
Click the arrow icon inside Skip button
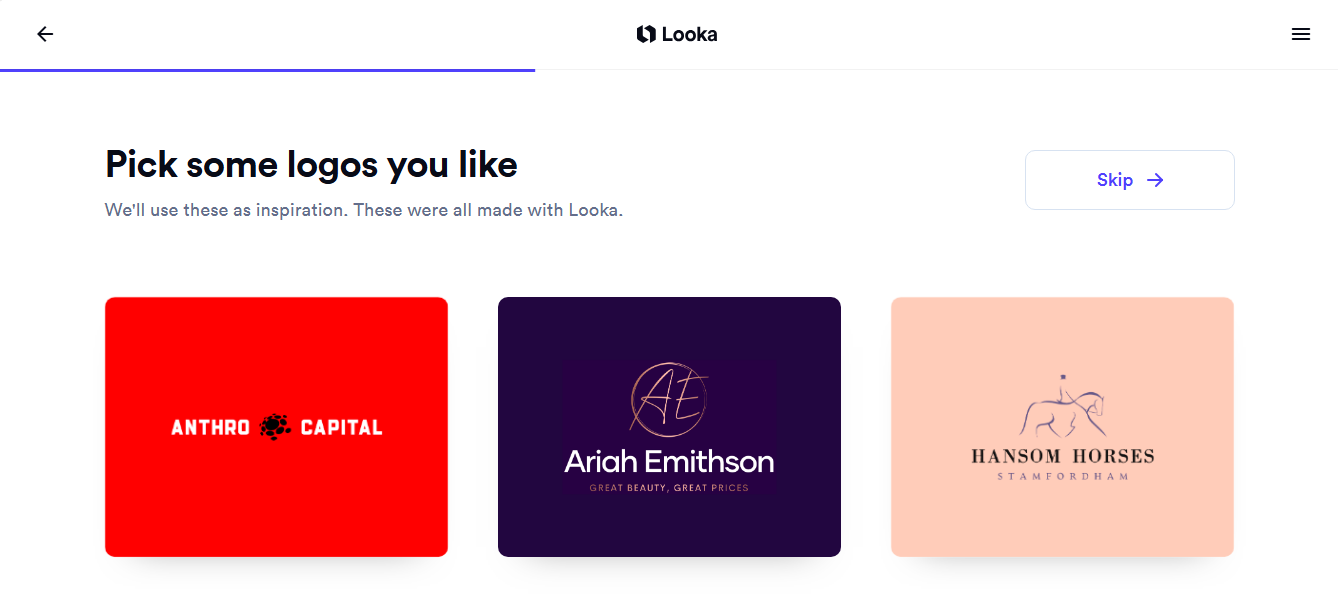coord(1155,180)
